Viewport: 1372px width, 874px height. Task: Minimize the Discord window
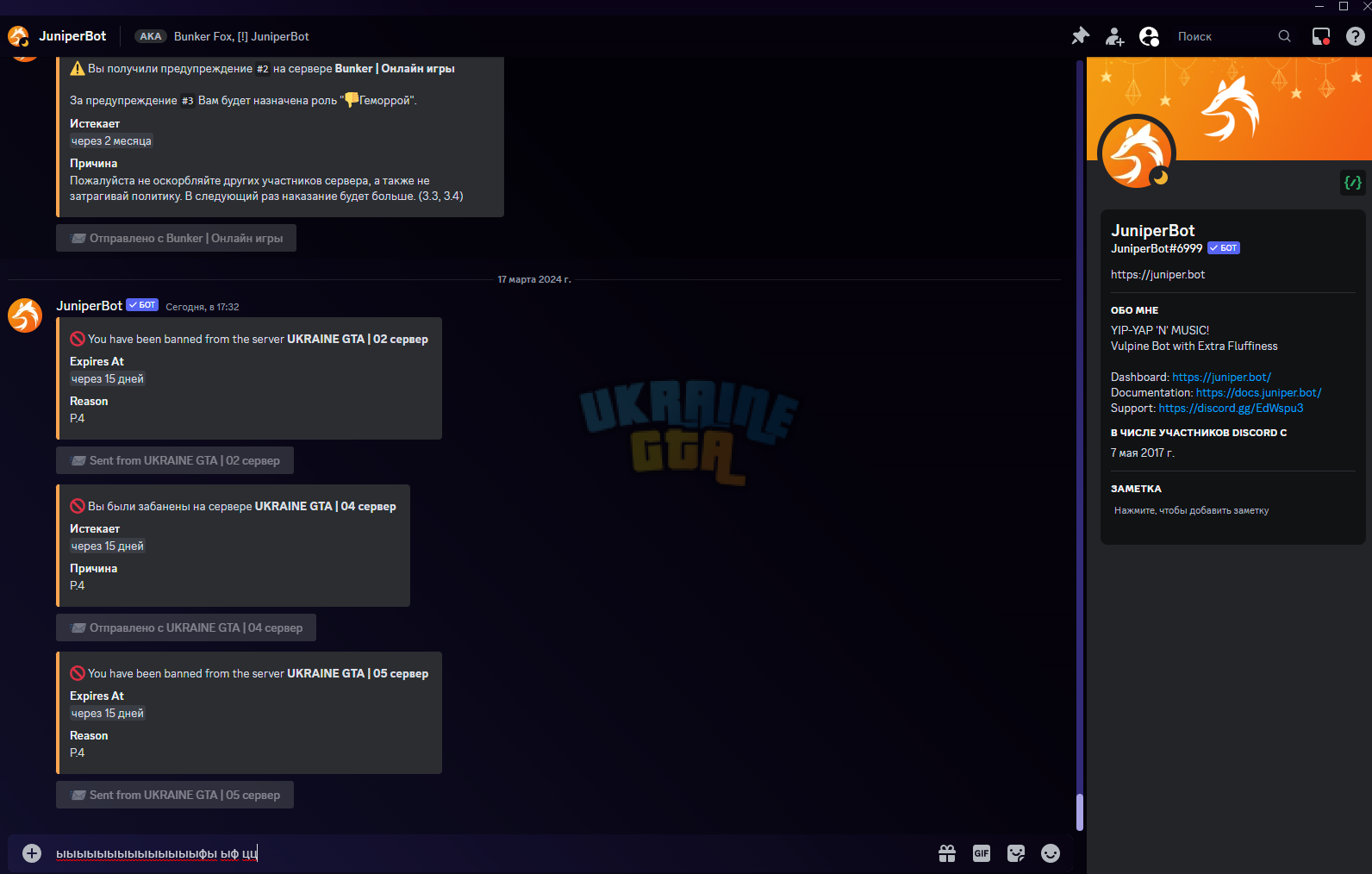tap(1319, 6)
